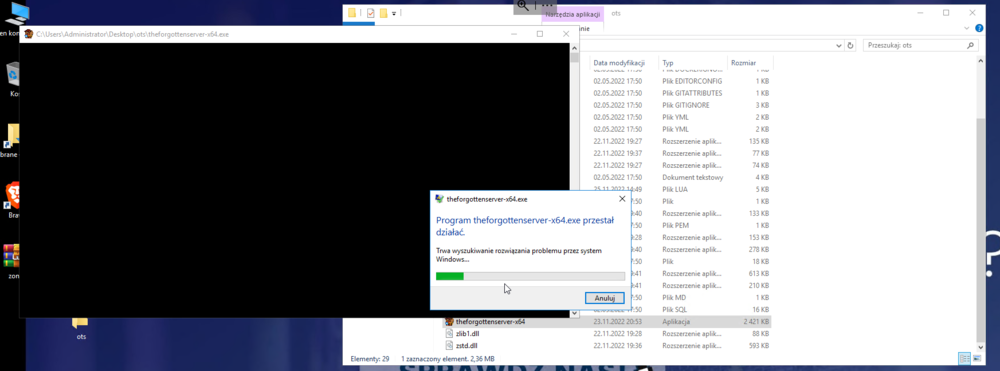This screenshot has height=371, width=1000.
Task: Click Anuluj in the crash dialog
Action: coord(604,298)
